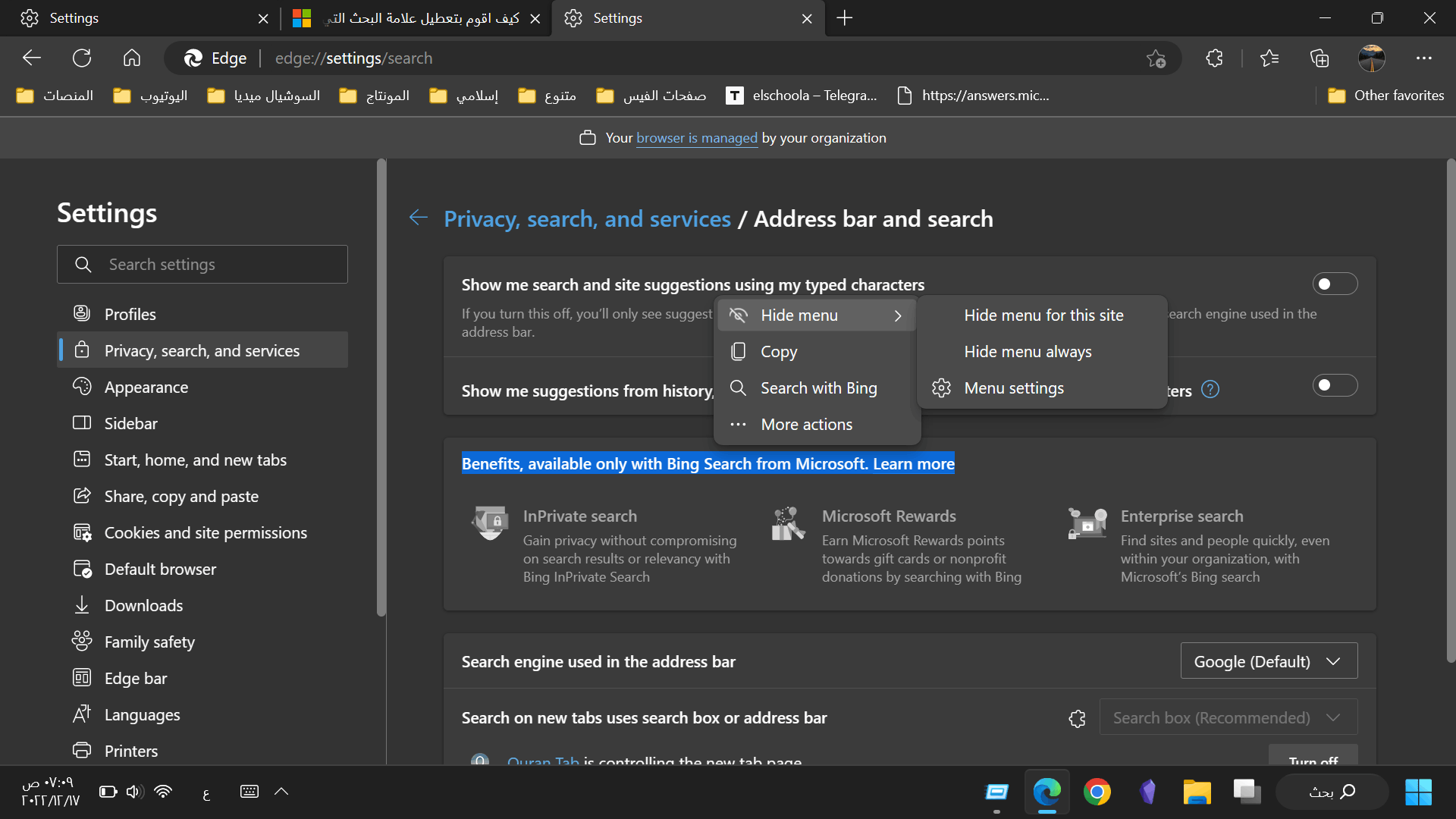Click the help icon beside suggestions setting

(x=1210, y=390)
